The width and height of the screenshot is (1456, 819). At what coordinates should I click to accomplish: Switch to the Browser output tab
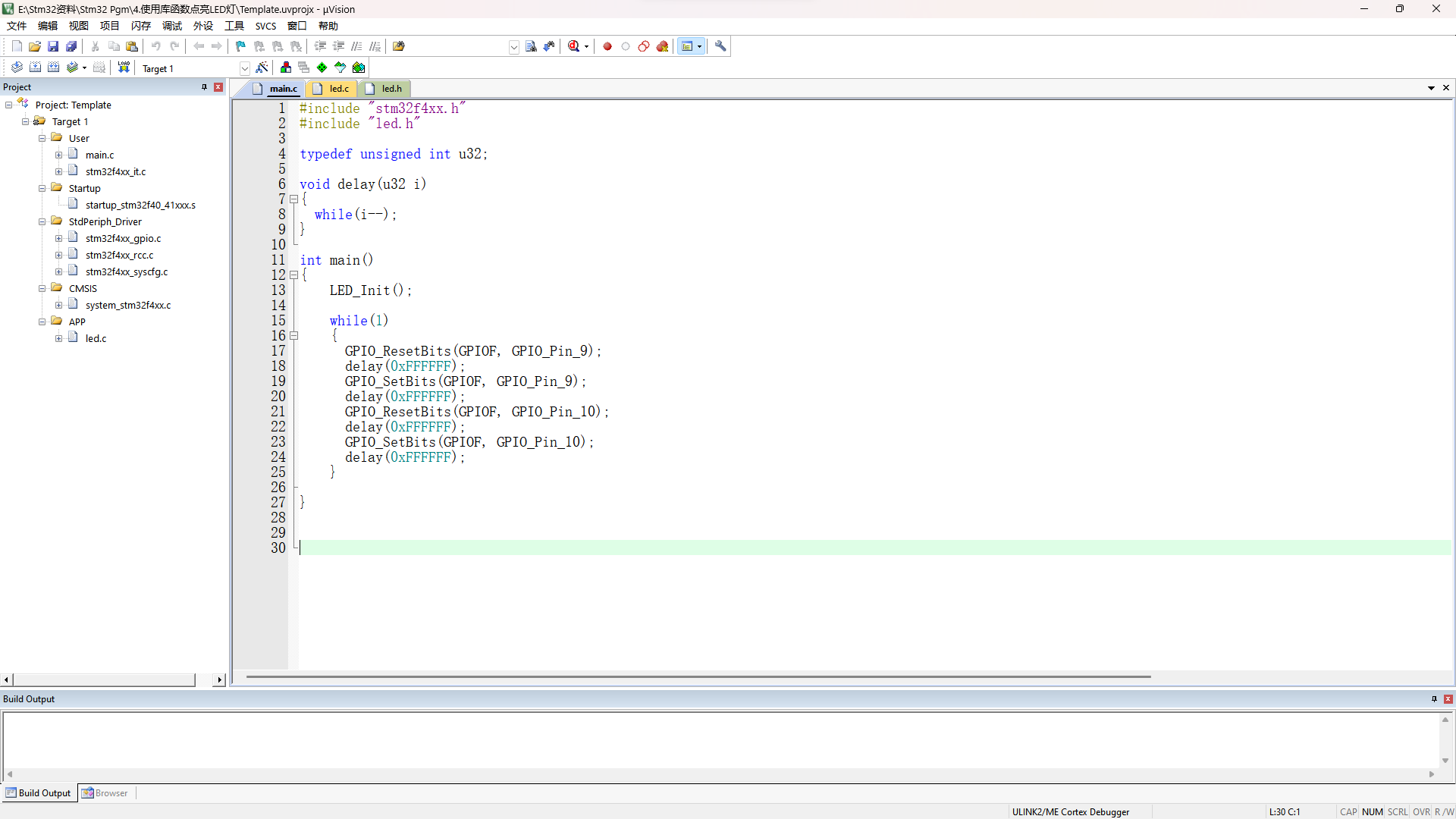click(105, 793)
